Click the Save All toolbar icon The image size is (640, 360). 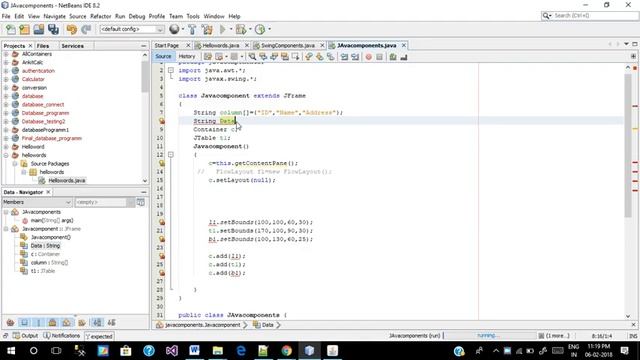[x=53, y=29]
